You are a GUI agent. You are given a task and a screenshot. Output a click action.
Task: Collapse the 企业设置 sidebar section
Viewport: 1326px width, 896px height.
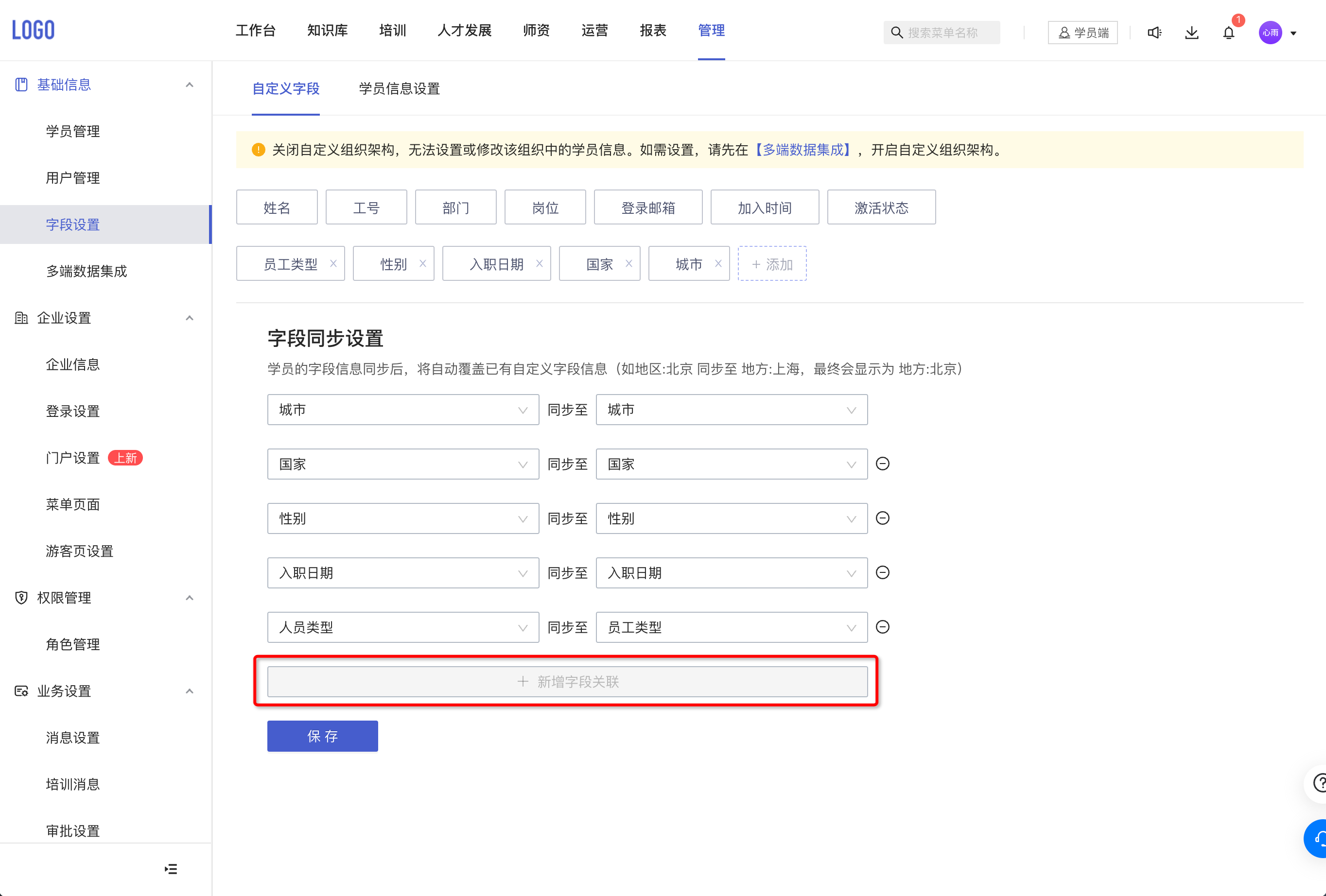(190, 318)
